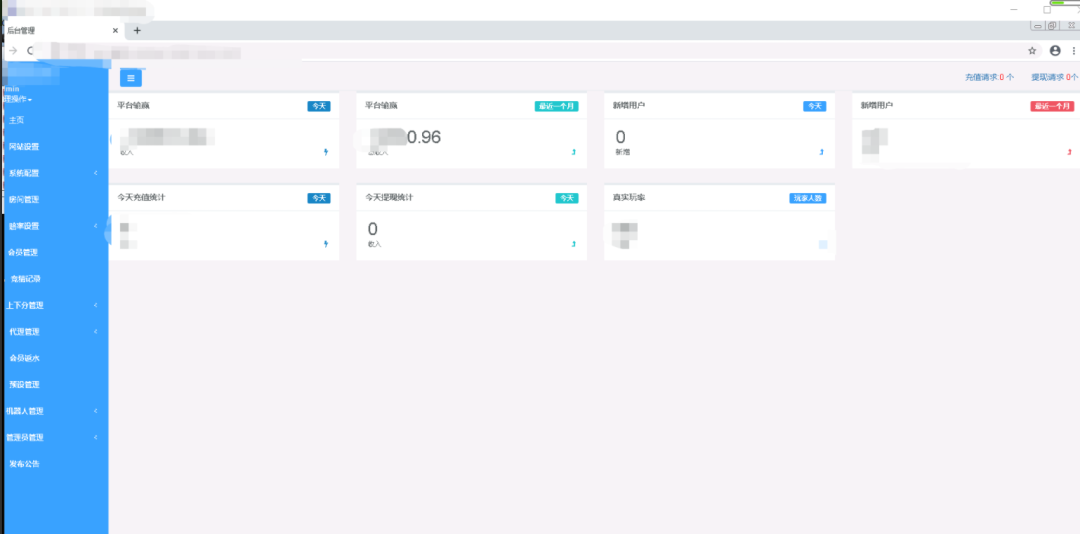Click the 玩家人数 badge on 真实玩家 card
Image resolution: width=1080 pixels, height=534 pixels.
(808, 198)
